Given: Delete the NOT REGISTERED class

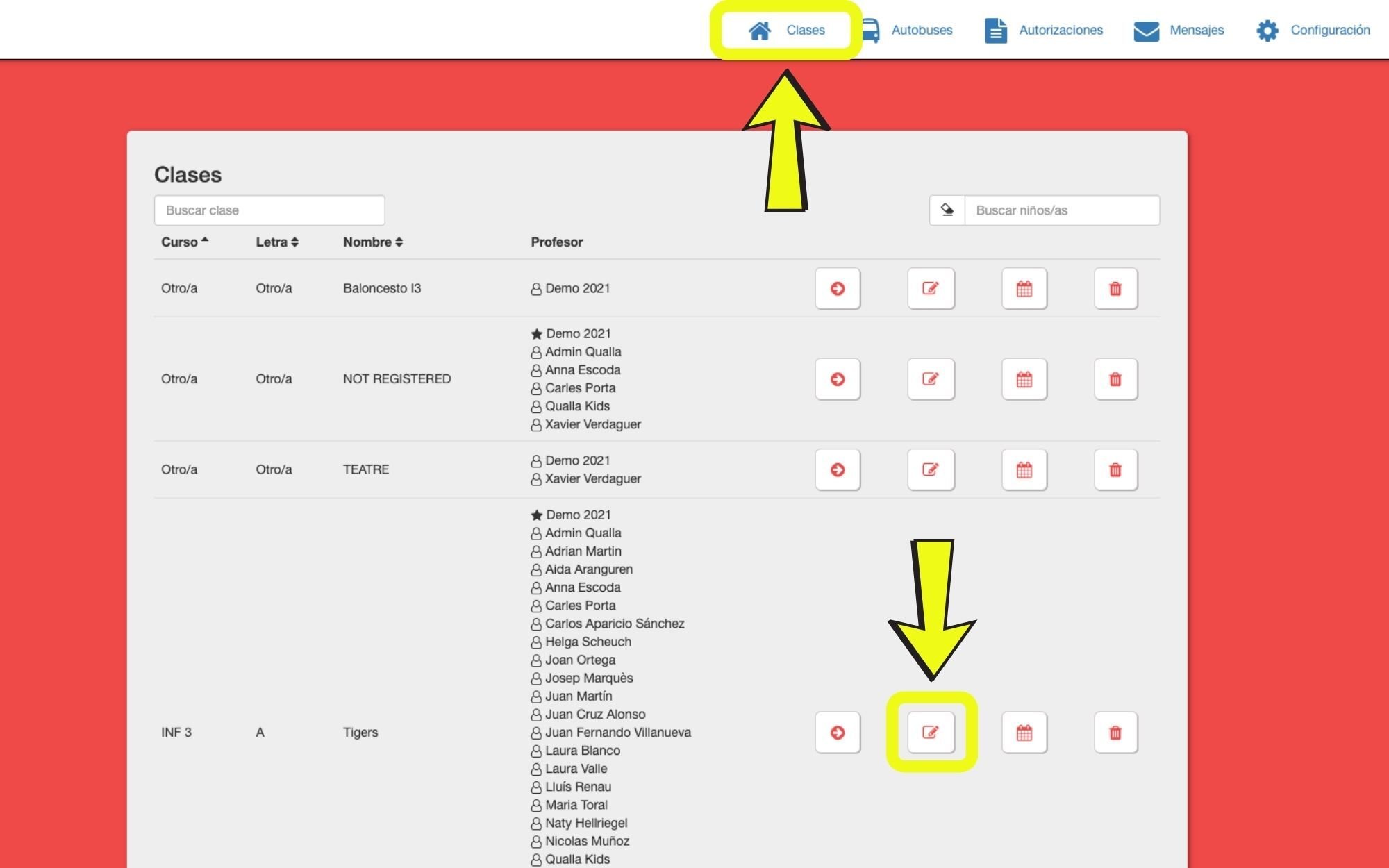Looking at the screenshot, I should pos(1115,379).
